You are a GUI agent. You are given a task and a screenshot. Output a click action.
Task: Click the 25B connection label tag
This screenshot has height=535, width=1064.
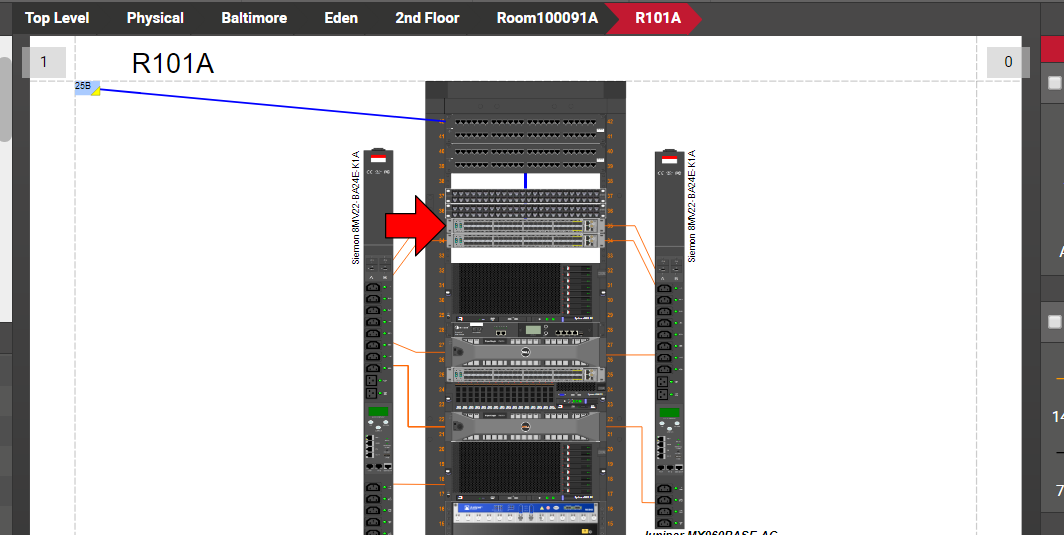coord(86,88)
